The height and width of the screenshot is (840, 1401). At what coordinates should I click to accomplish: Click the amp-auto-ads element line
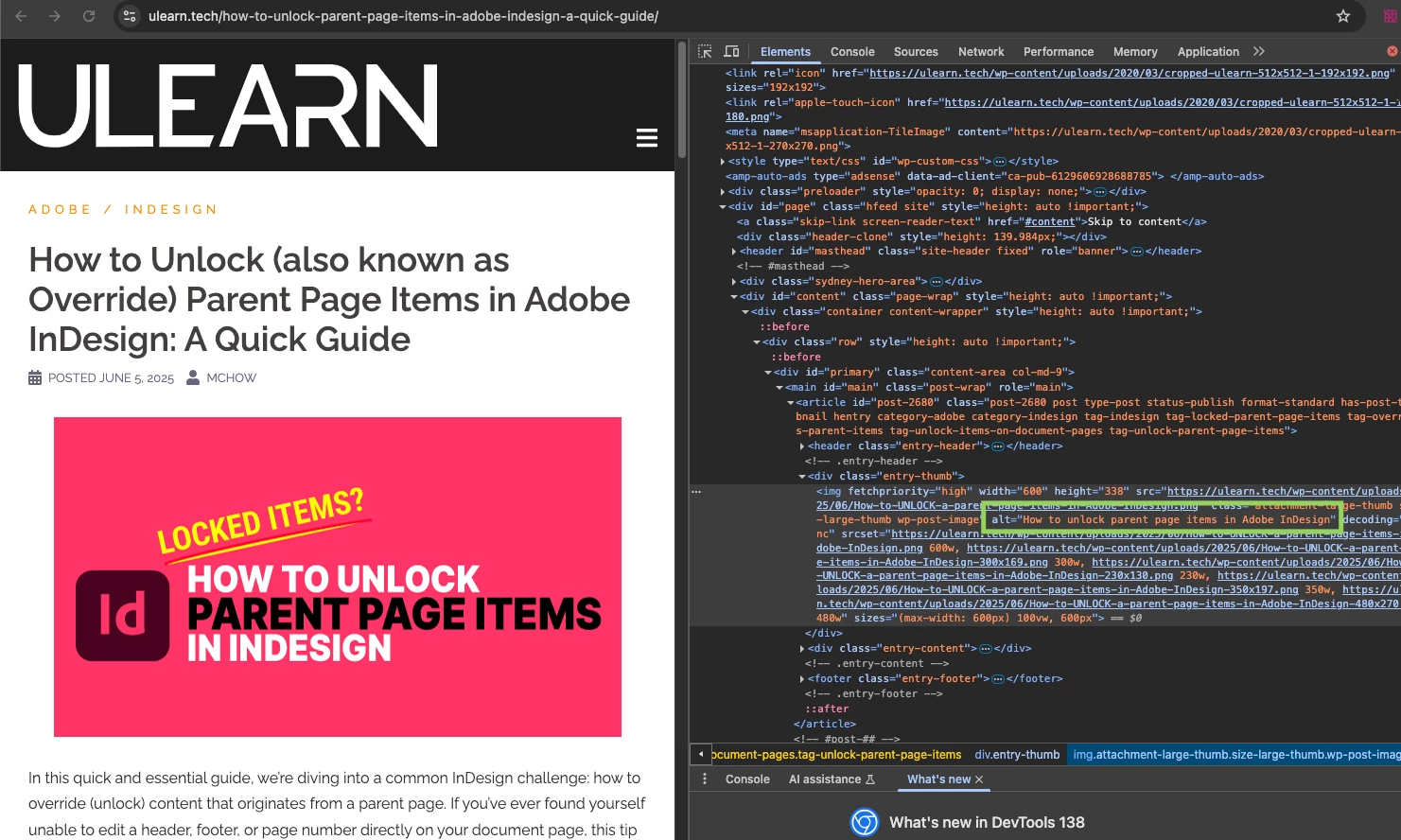click(x=994, y=177)
